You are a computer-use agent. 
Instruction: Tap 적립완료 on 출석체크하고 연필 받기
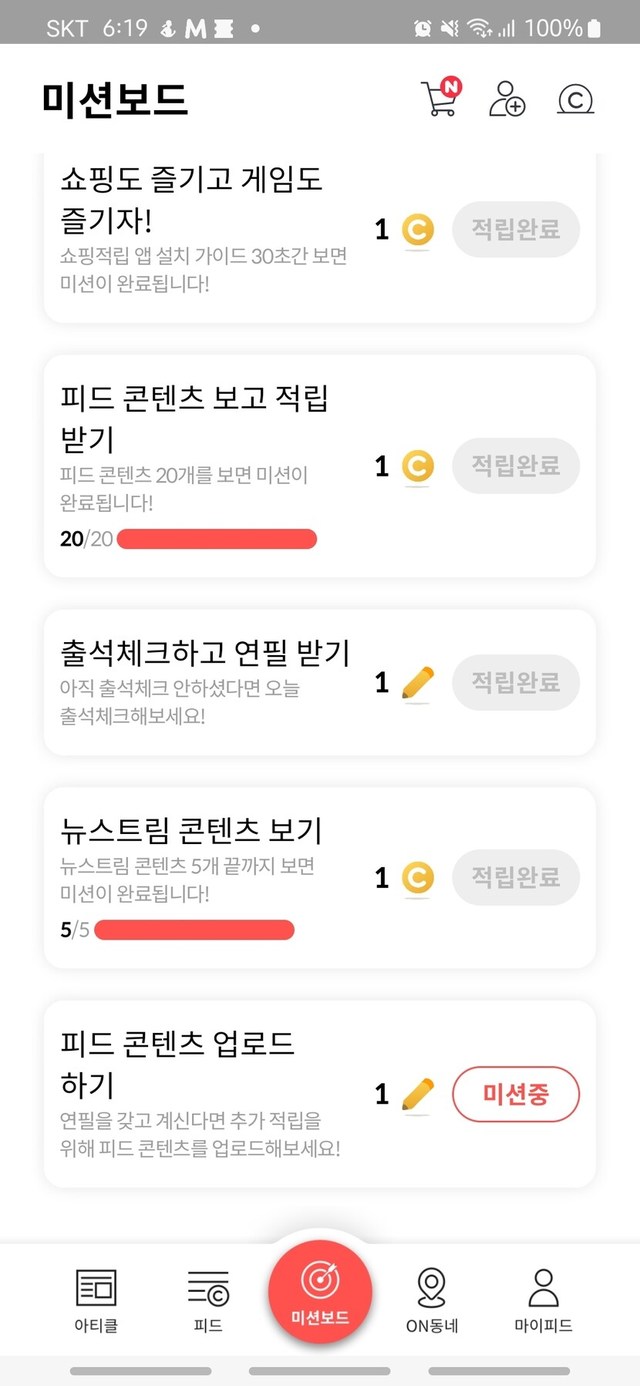point(516,683)
